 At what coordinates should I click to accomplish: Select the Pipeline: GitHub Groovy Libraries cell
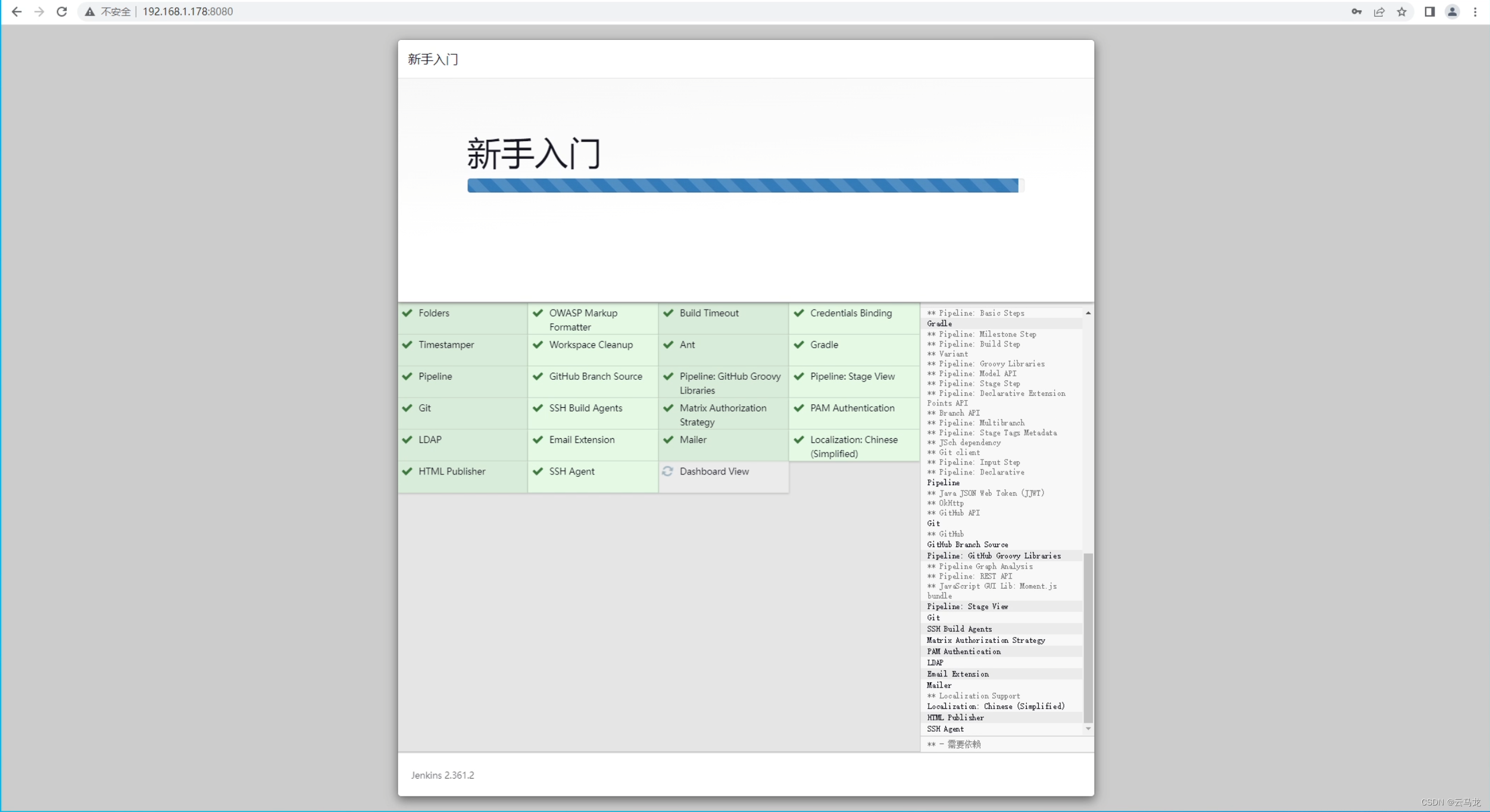[x=724, y=382]
